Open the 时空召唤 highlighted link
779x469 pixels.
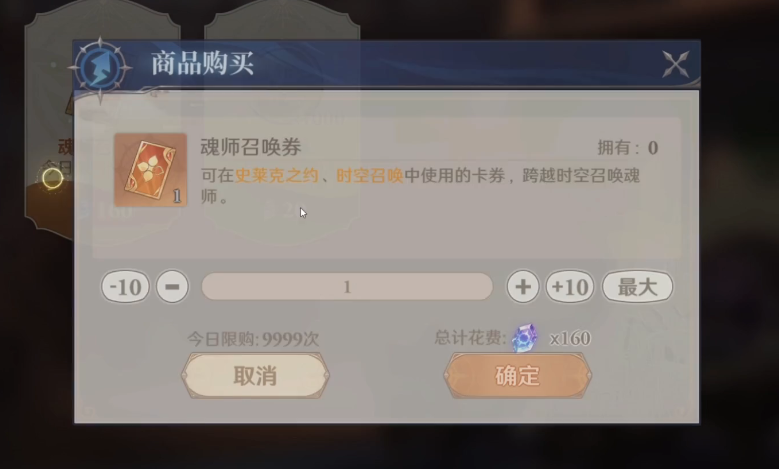point(370,175)
